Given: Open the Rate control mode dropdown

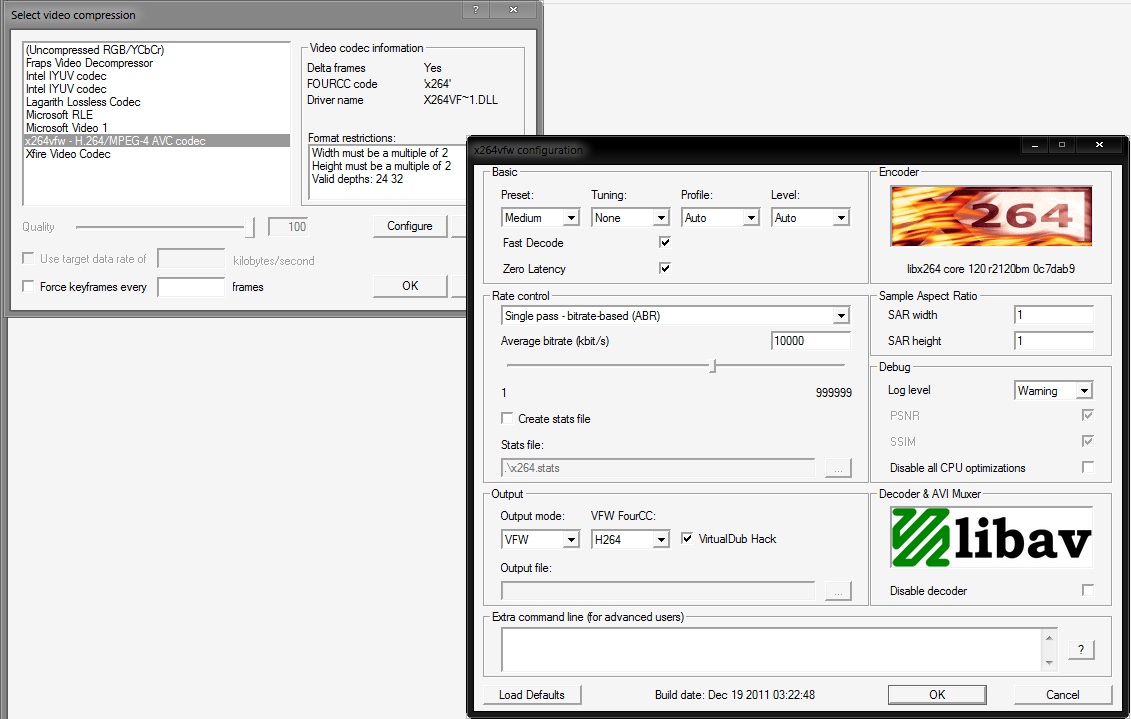Looking at the screenshot, I should (676, 315).
